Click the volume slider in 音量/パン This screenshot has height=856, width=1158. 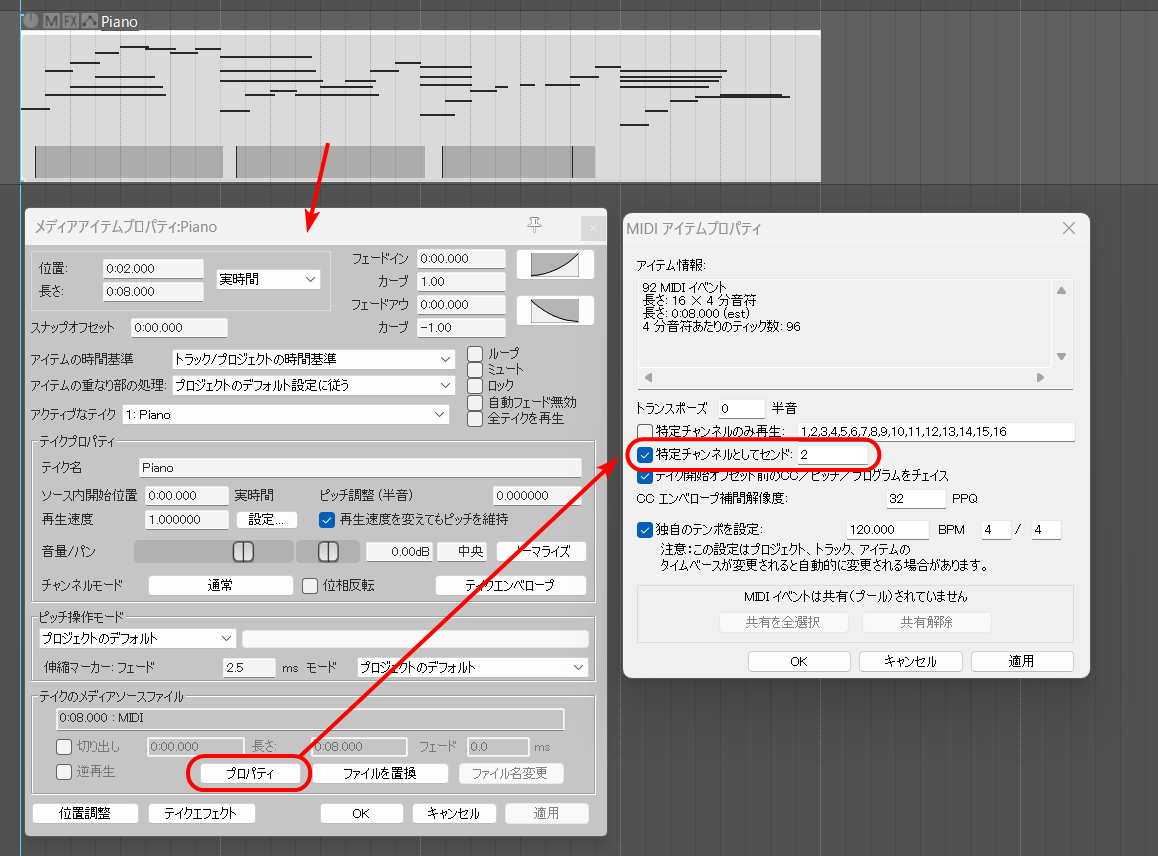213,552
